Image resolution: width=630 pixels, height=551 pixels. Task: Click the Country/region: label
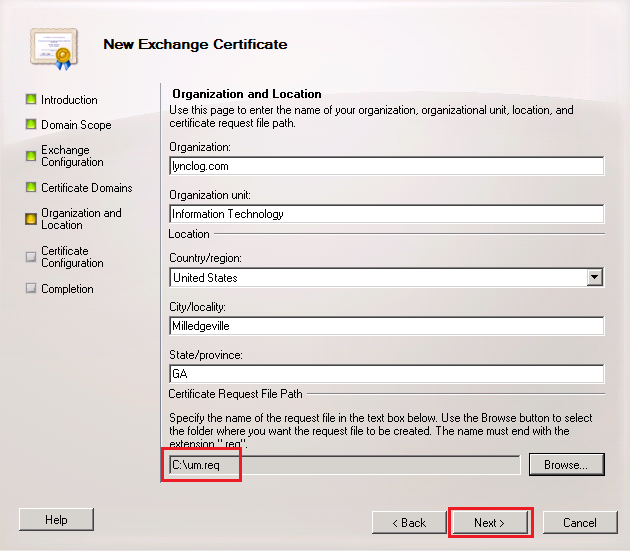point(205,258)
